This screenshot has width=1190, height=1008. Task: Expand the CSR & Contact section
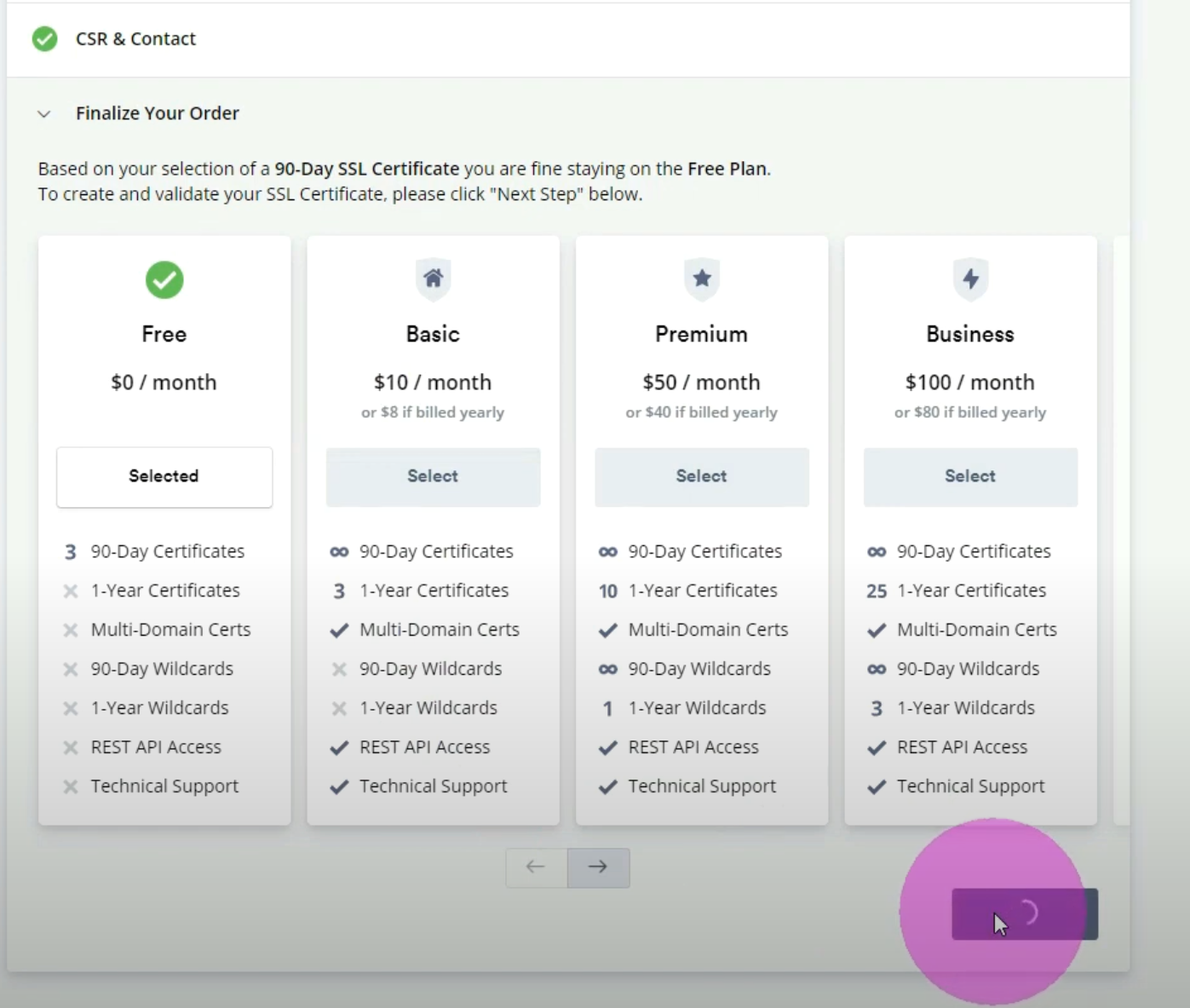(136, 39)
